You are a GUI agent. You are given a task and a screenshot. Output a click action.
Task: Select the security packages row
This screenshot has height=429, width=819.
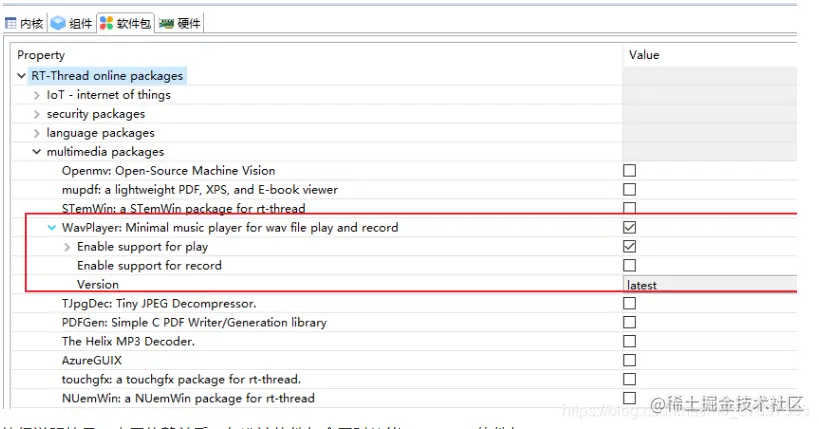pos(96,114)
